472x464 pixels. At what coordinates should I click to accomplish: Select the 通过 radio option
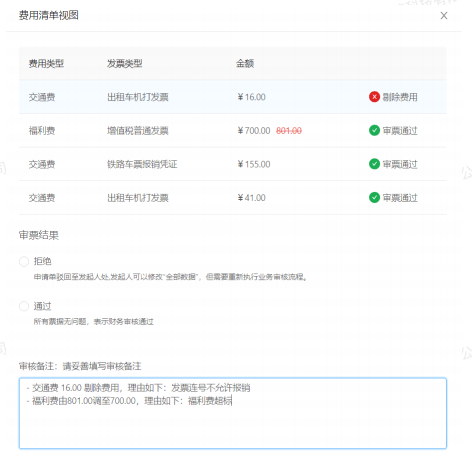(24, 306)
